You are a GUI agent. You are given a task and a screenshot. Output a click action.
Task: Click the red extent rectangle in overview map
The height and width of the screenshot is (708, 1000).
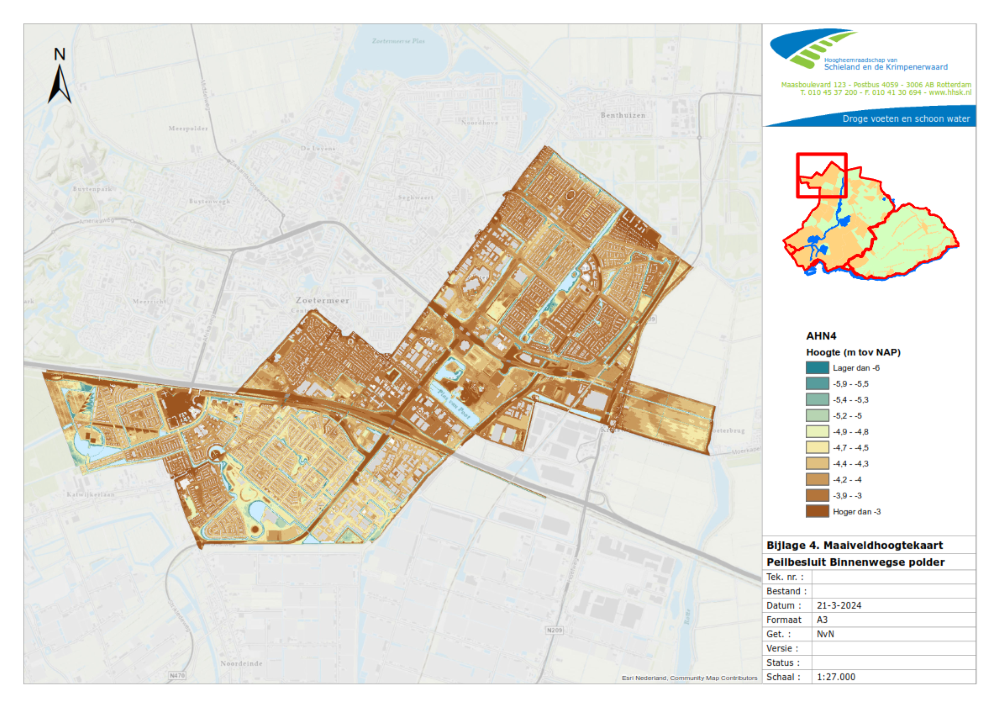pos(821,175)
